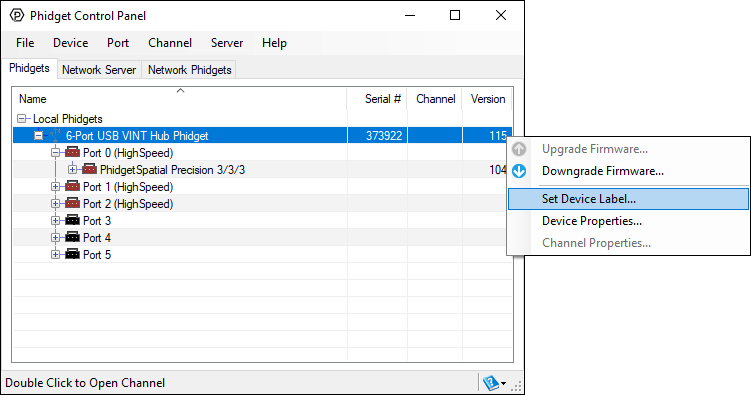Click version value 115 cell
751x395 pixels.
pos(498,135)
